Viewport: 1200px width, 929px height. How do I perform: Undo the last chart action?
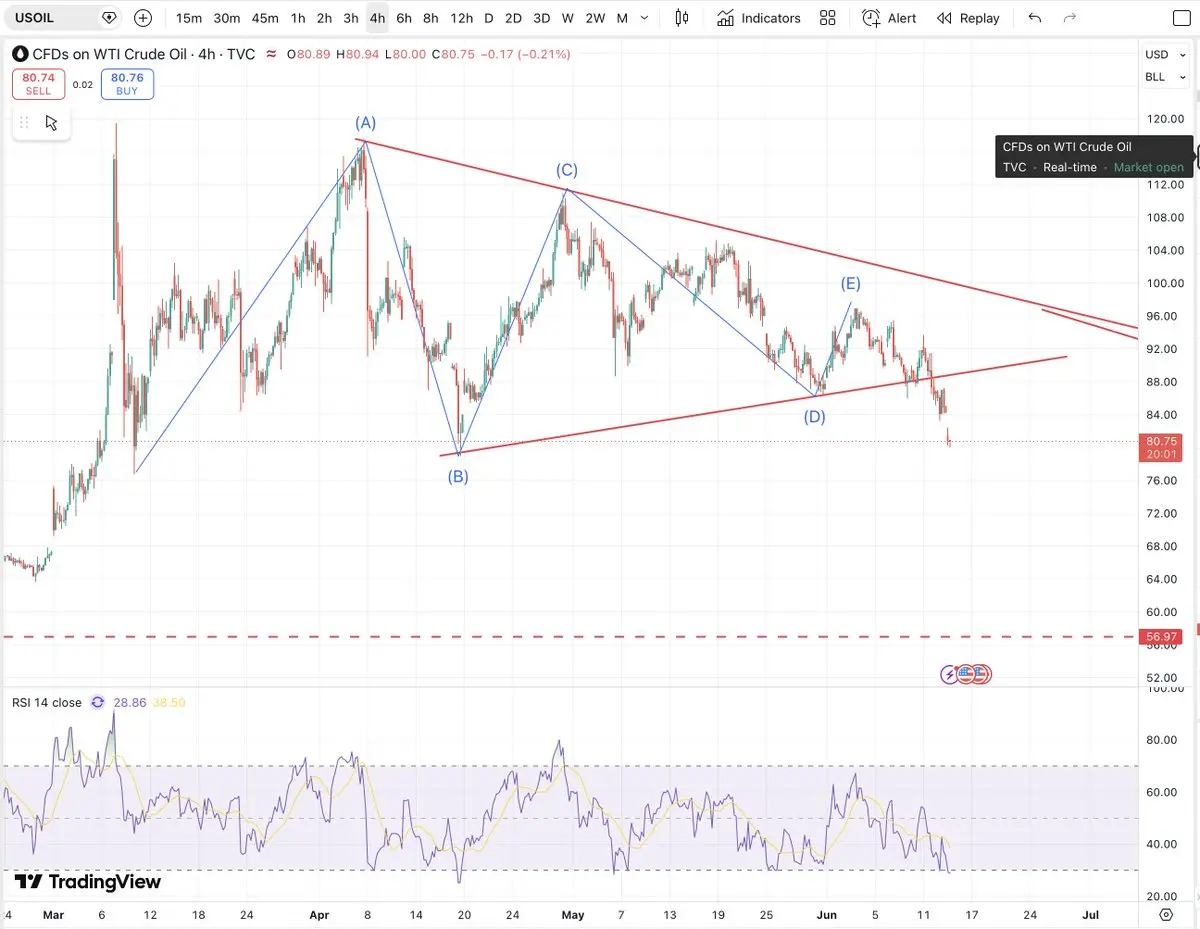coord(1035,18)
